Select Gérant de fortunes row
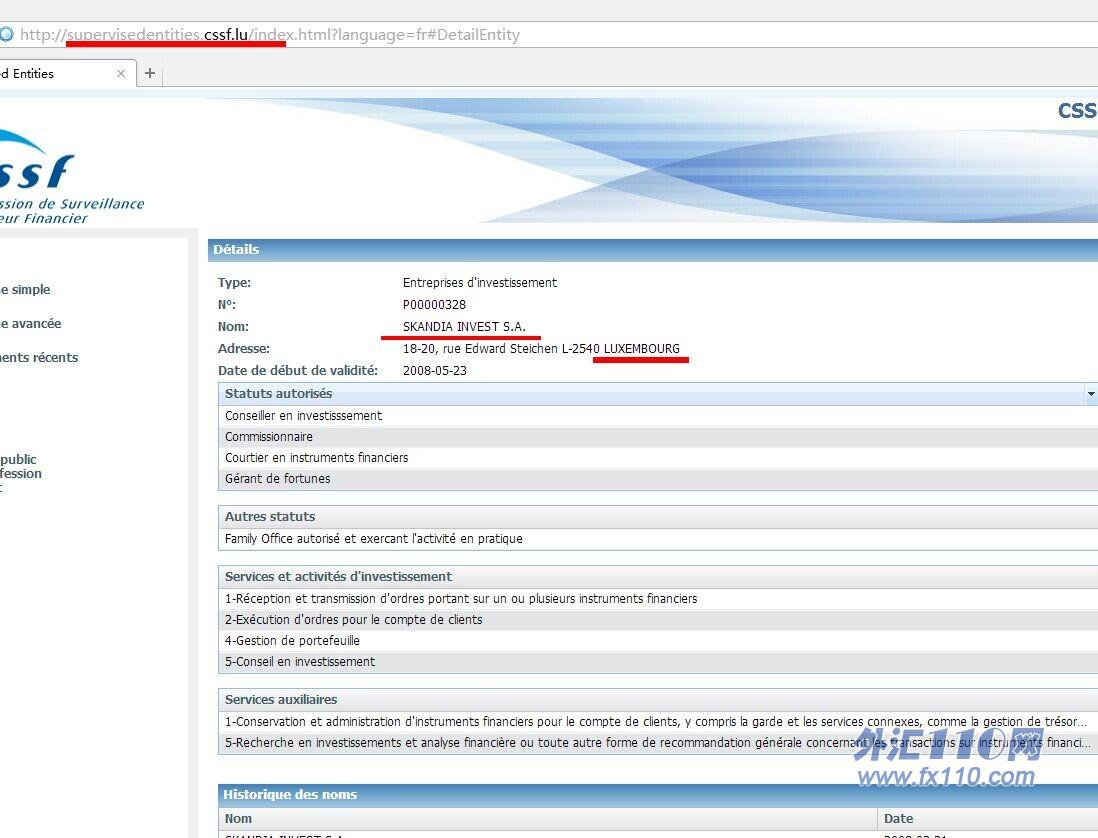The width and height of the screenshot is (1098, 838). click(x=658, y=478)
